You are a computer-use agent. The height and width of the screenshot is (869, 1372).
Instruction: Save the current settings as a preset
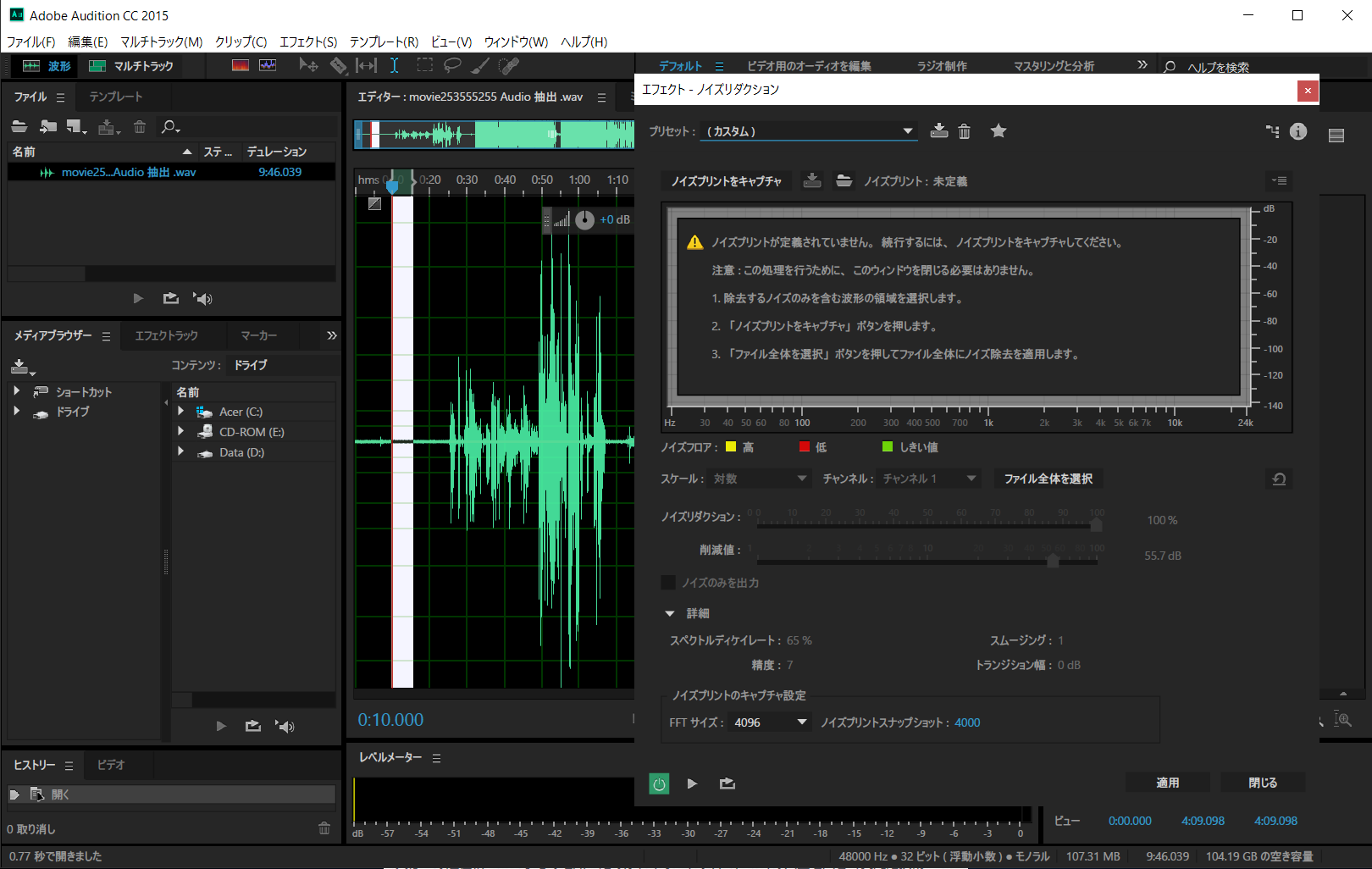coord(939,130)
